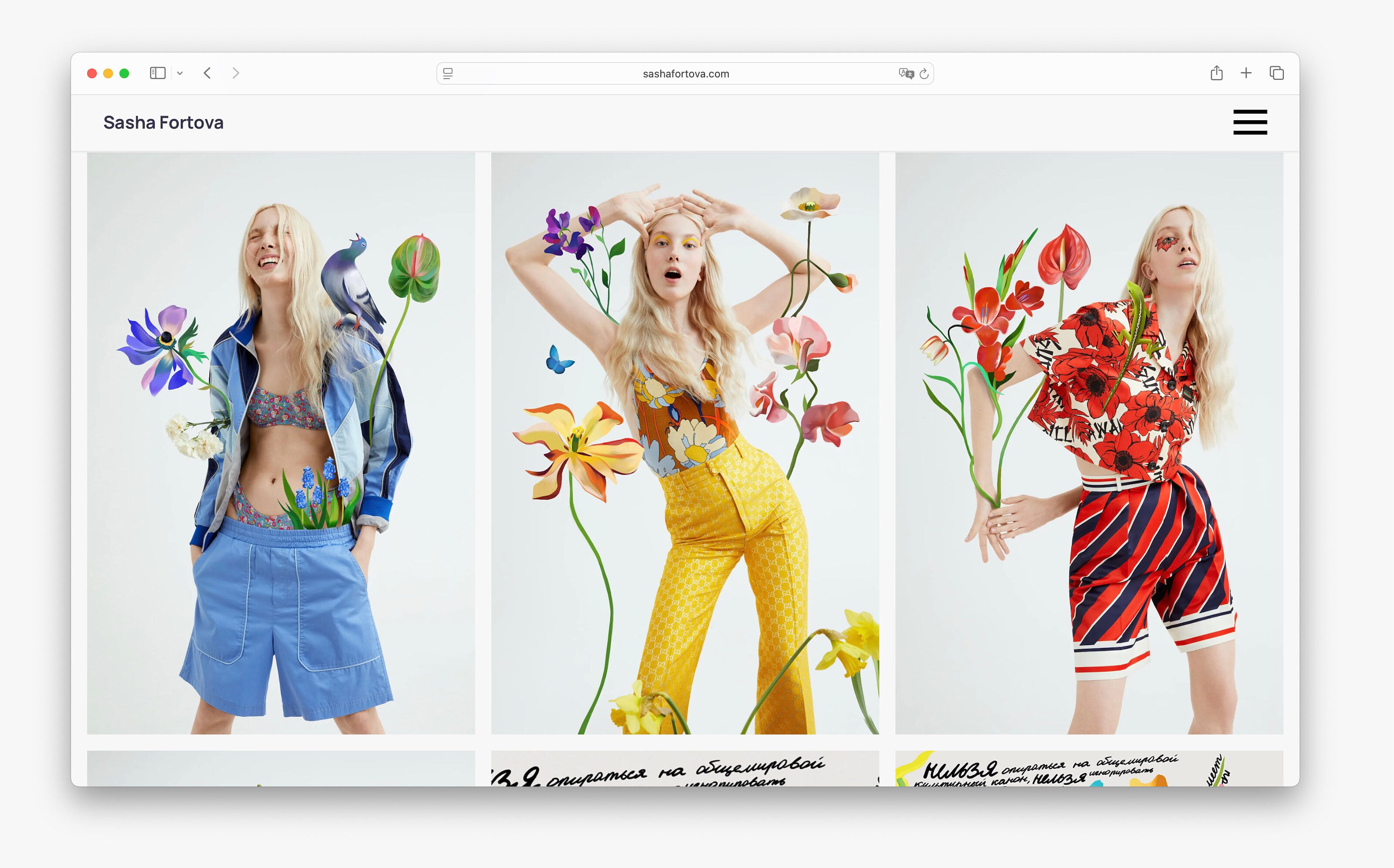Reload the sashafortova.com page

point(924,74)
